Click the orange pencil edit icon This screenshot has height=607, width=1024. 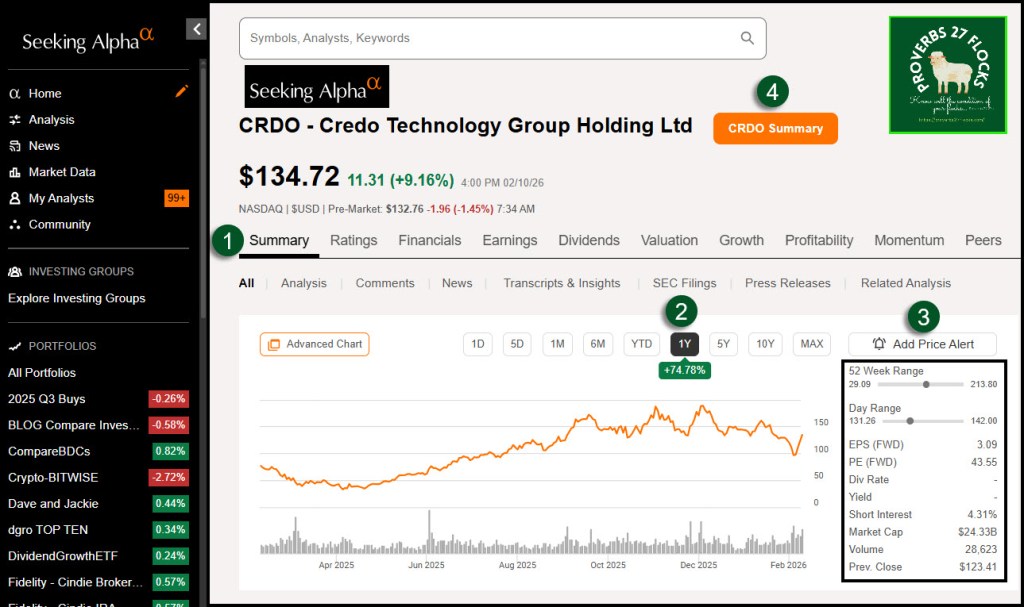click(x=181, y=92)
